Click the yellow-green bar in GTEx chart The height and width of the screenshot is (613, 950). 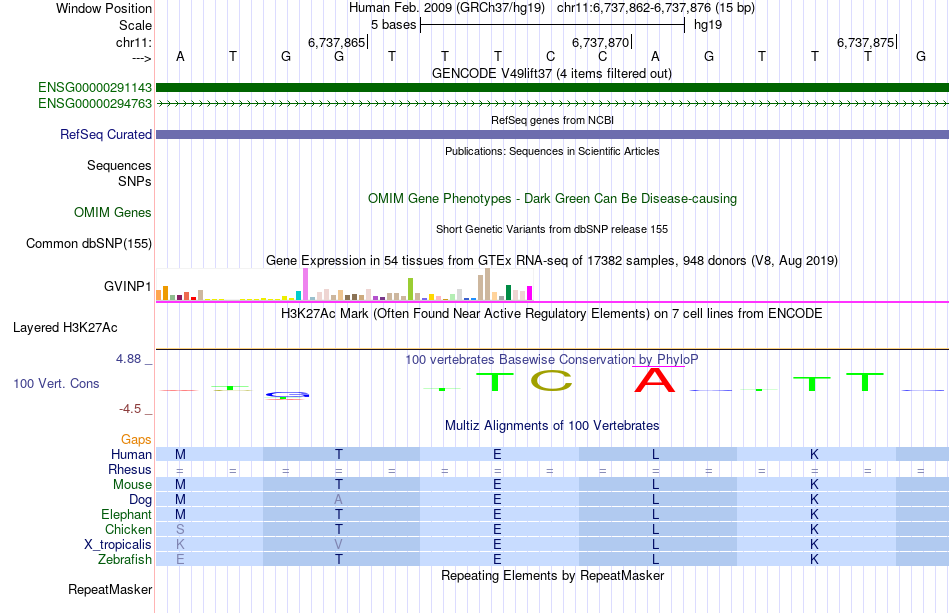pyautogui.click(x=410, y=290)
